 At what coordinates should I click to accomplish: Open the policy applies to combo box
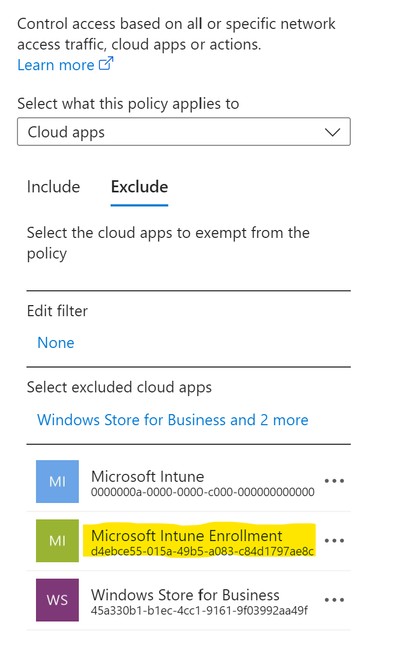(184, 132)
